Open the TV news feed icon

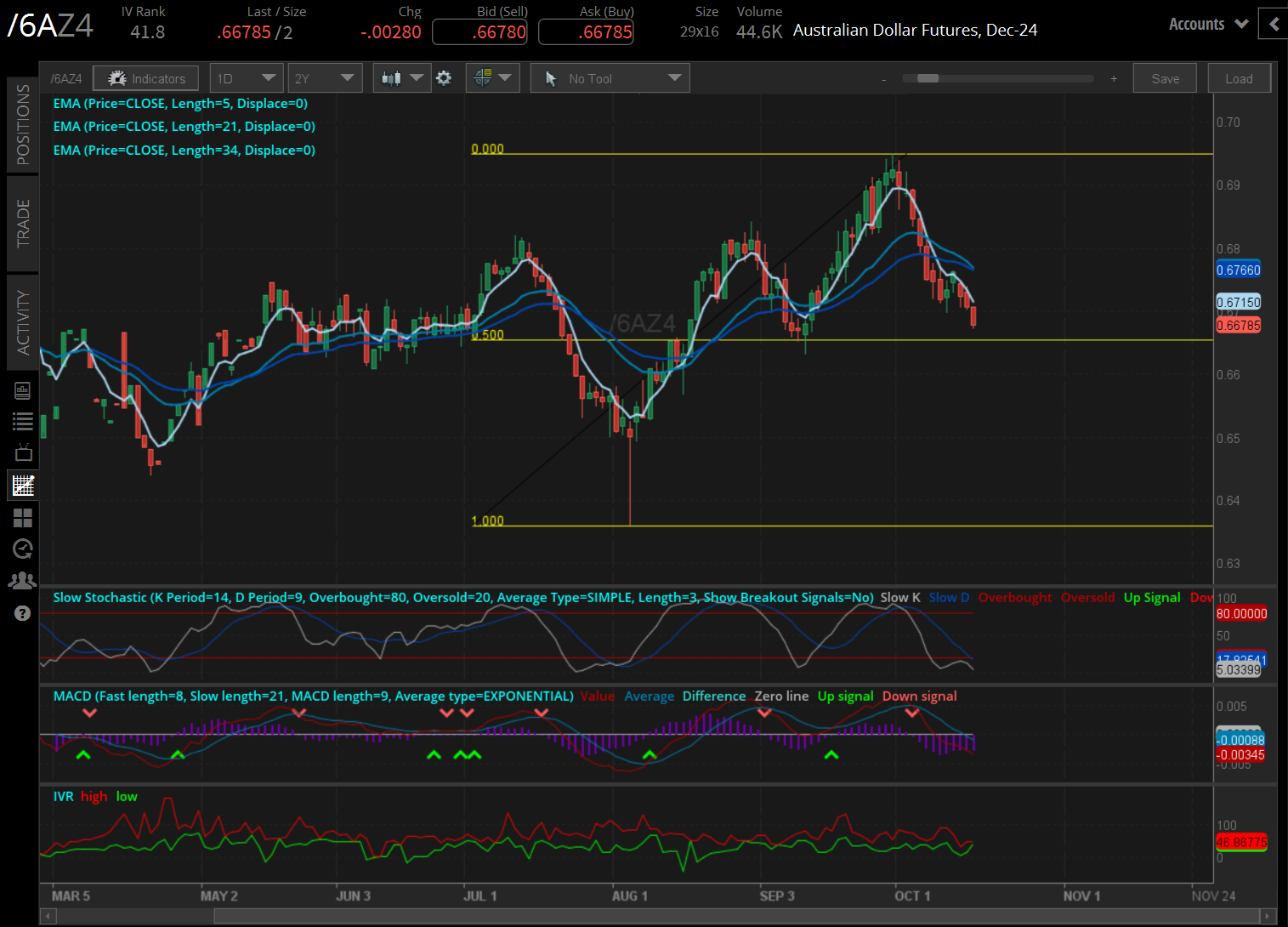click(23, 452)
